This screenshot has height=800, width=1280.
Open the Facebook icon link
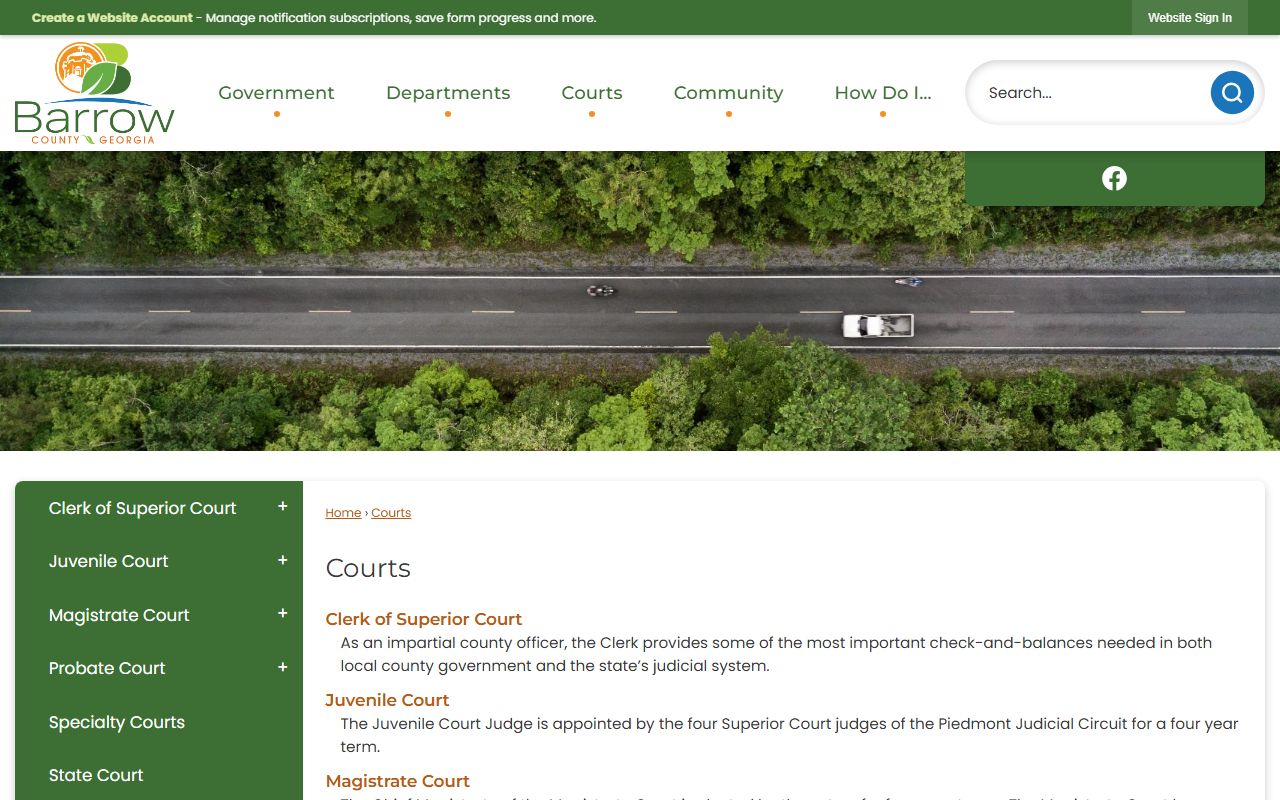coord(1114,178)
